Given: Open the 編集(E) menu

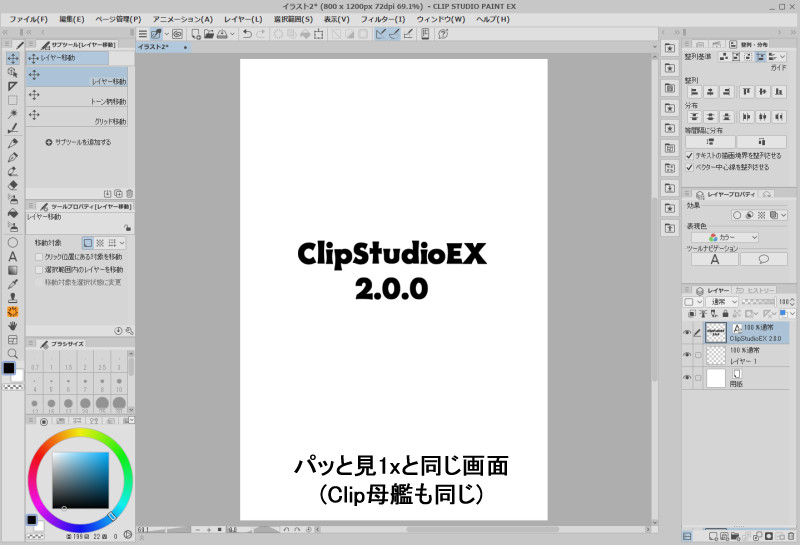Looking at the screenshot, I should click(72, 19).
